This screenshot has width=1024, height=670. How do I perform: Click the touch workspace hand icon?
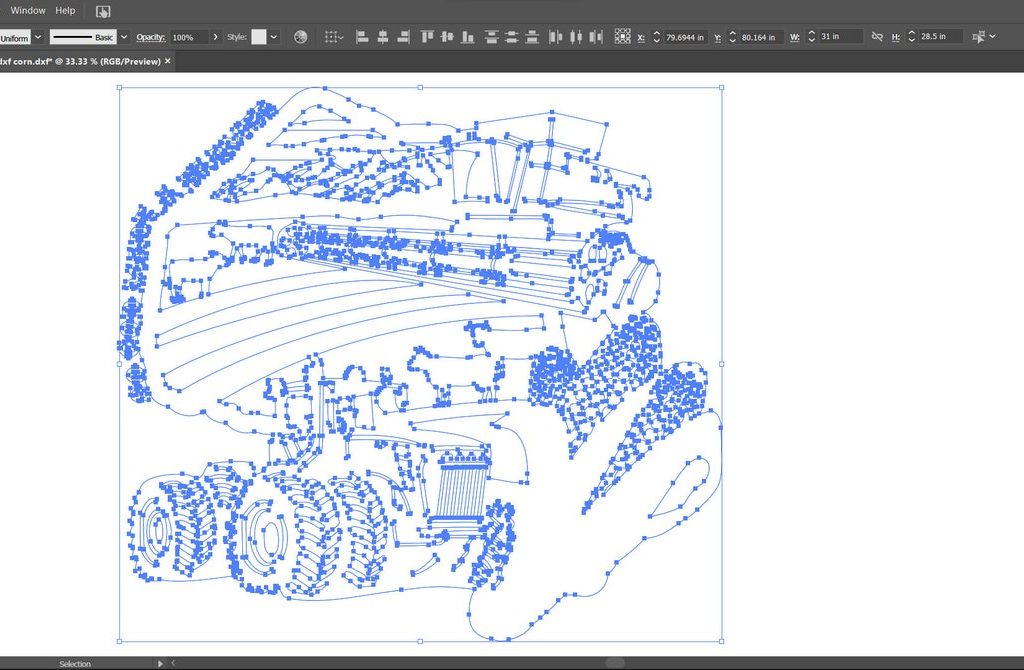pyautogui.click(x=104, y=11)
